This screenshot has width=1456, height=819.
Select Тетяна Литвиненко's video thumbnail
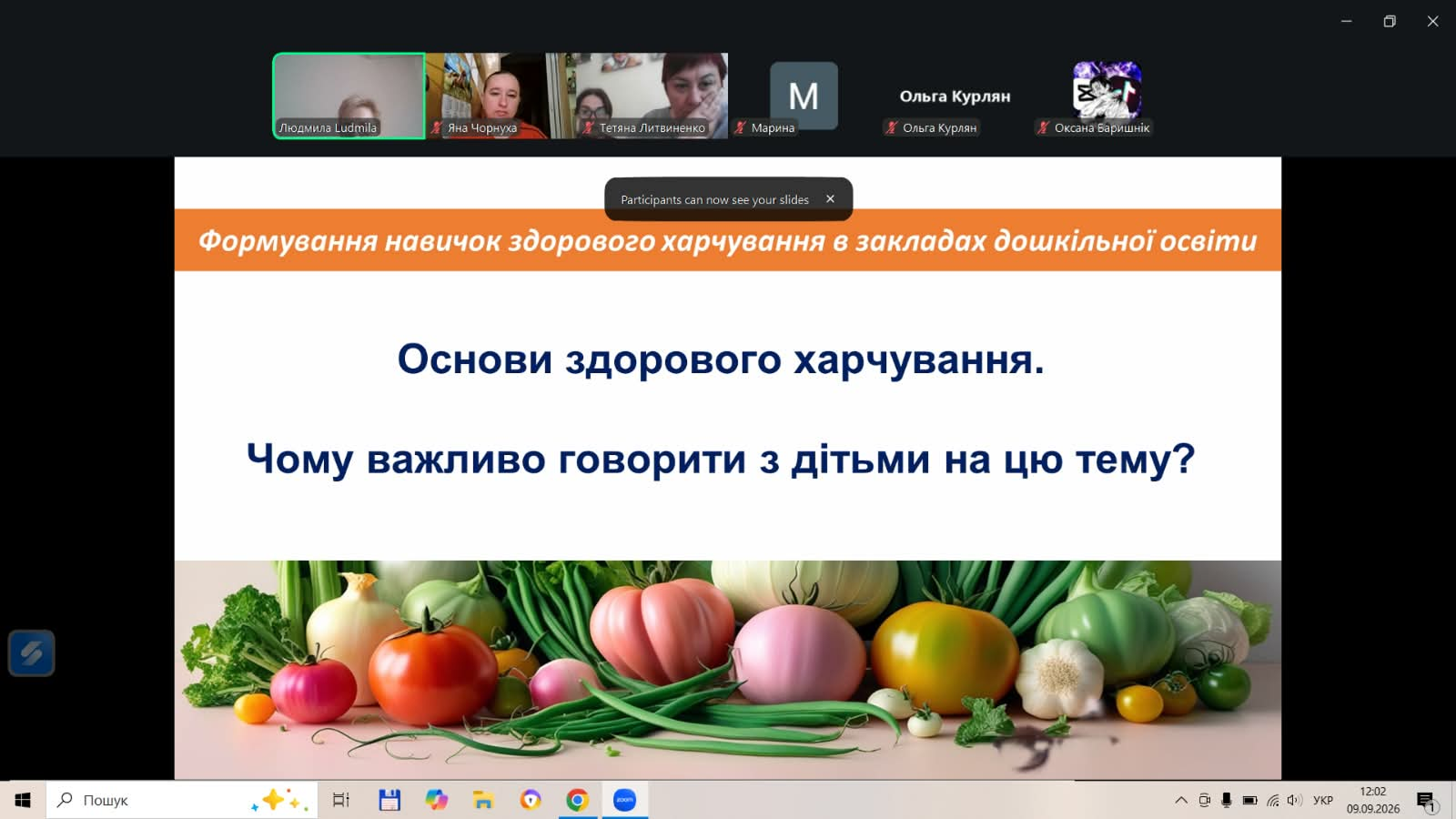pyautogui.click(x=637, y=96)
